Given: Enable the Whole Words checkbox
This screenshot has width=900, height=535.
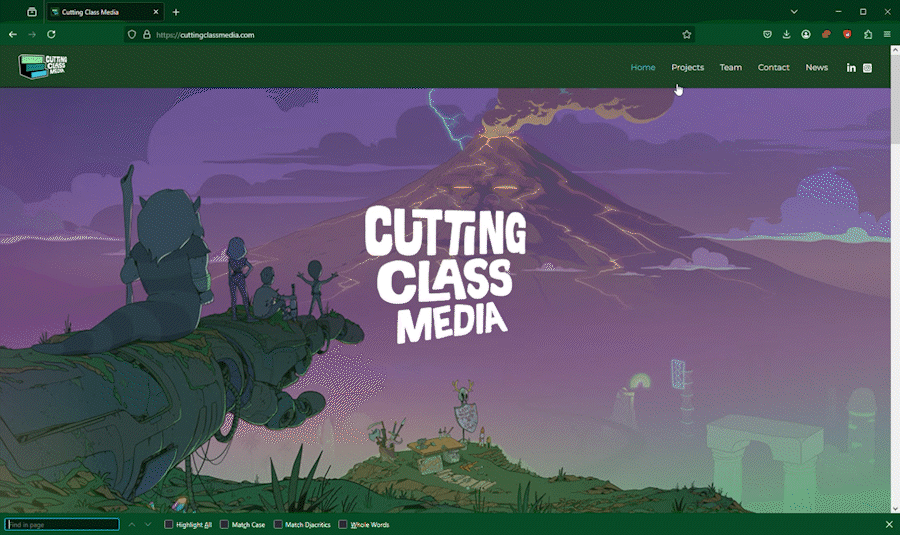Looking at the screenshot, I should click(x=343, y=525).
